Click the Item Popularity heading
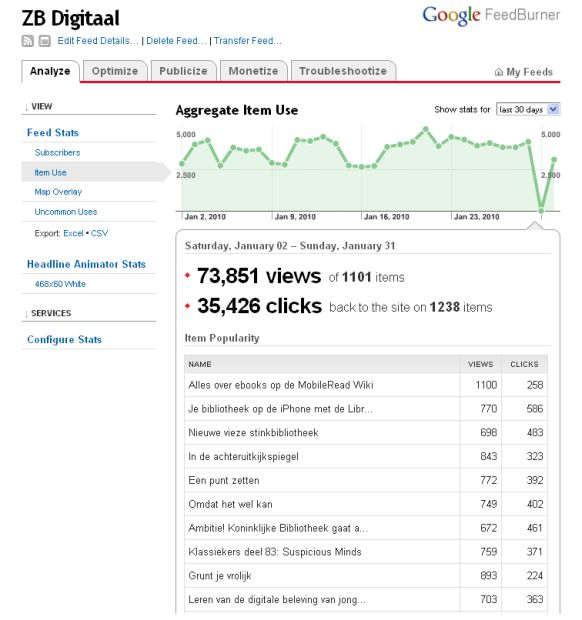 (222, 338)
